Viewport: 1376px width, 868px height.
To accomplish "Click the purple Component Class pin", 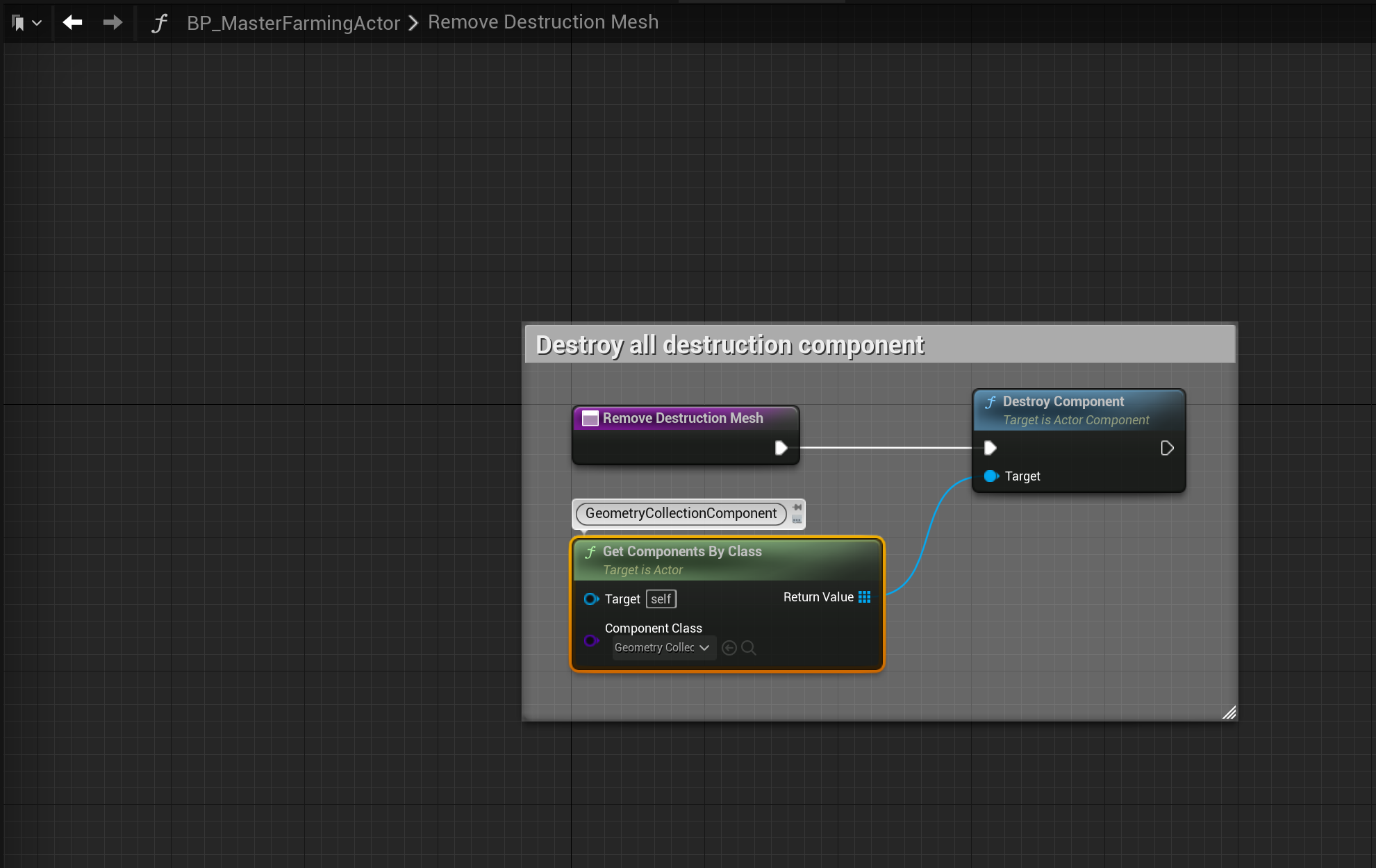I will [x=591, y=640].
